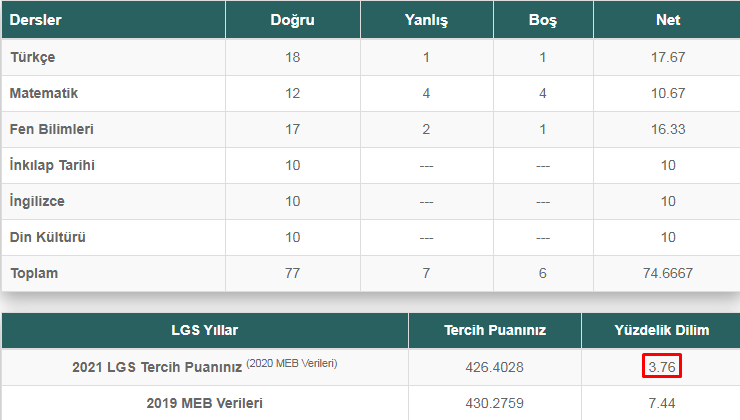Select the Türkçe row label
This screenshot has height=420, width=740.
point(33,57)
